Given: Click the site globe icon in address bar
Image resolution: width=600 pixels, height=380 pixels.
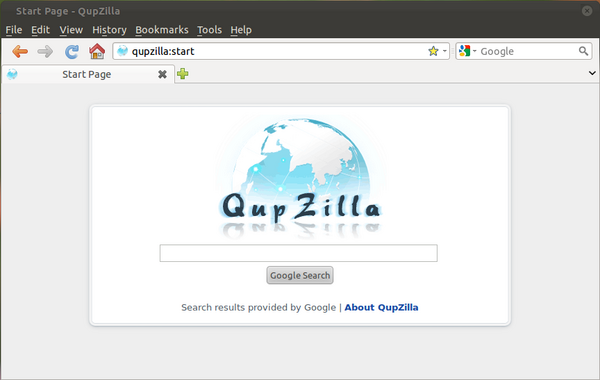Looking at the screenshot, I should click(x=122, y=51).
